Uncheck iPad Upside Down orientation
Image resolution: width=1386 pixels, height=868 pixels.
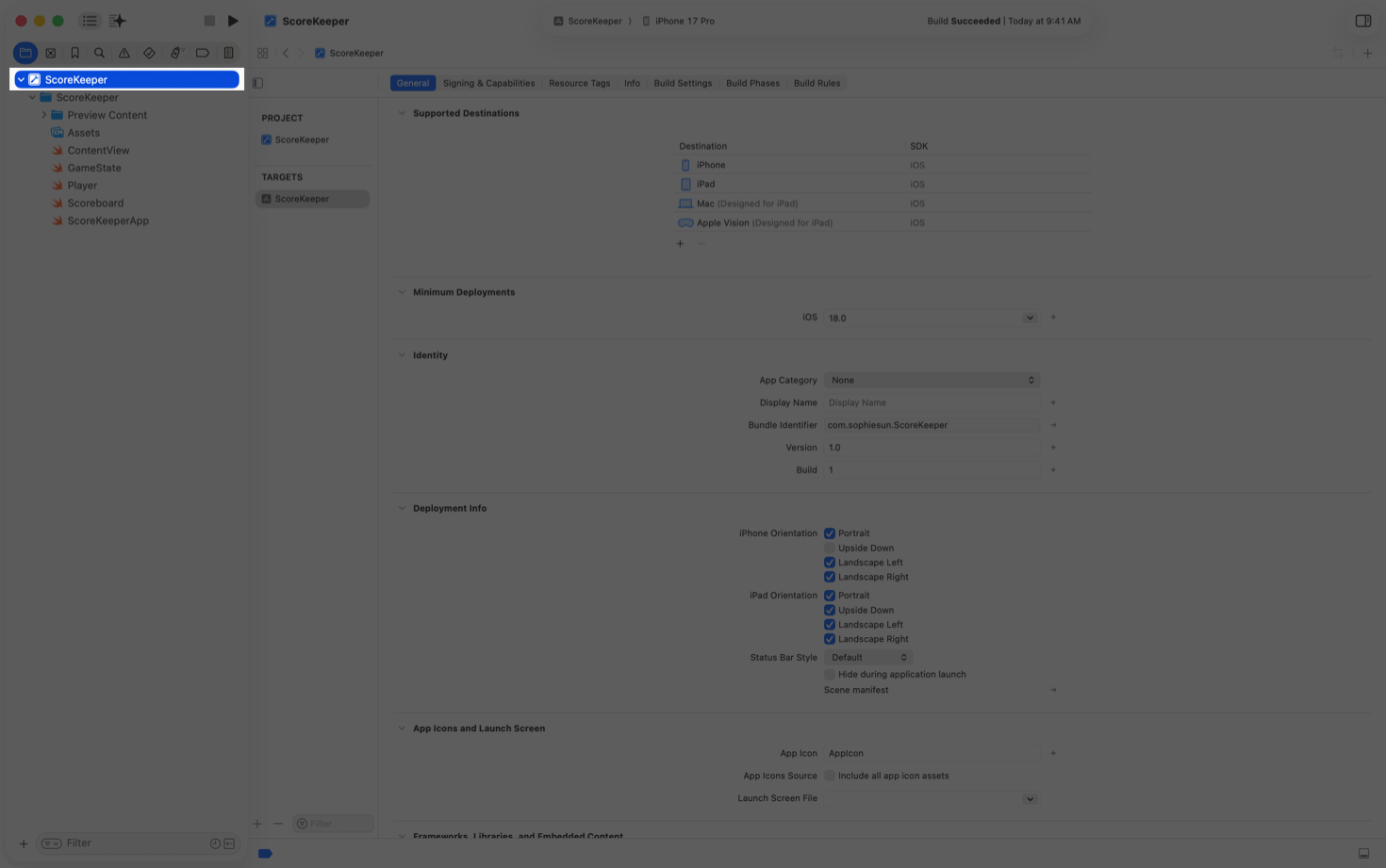(x=830, y=611)
